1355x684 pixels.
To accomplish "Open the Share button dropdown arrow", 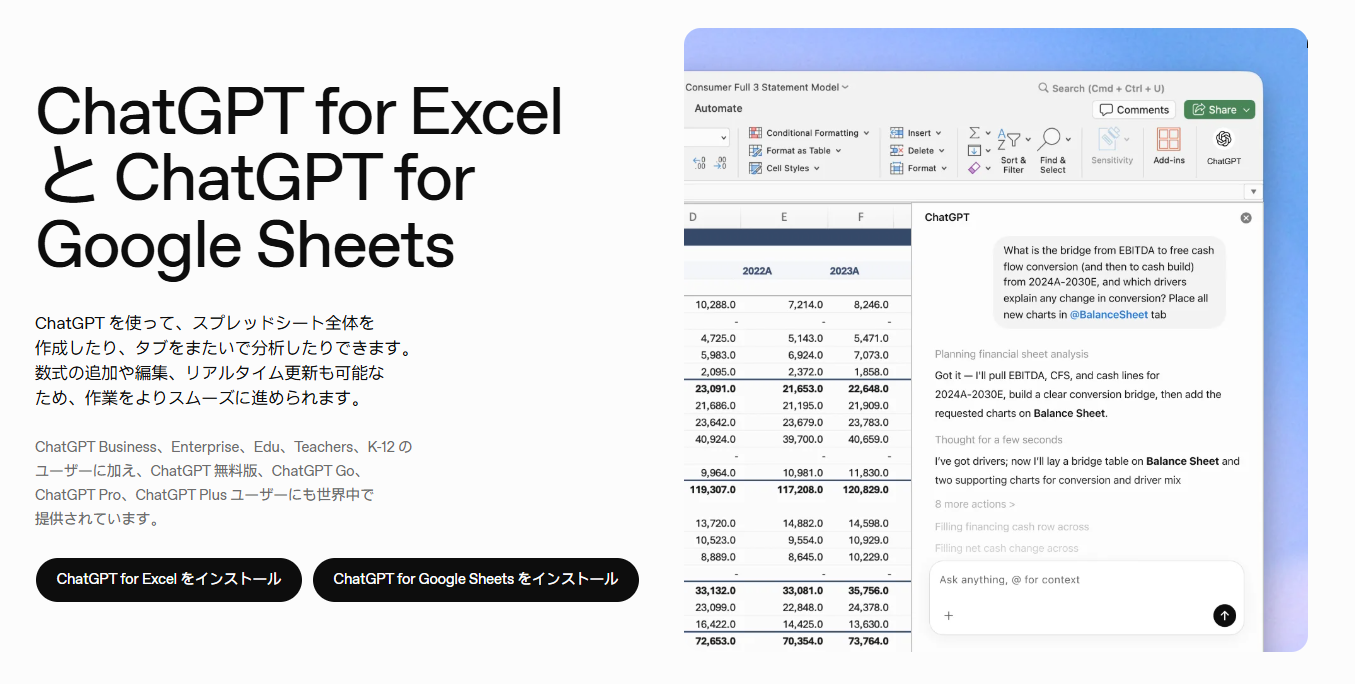I will click(1246, 110).
